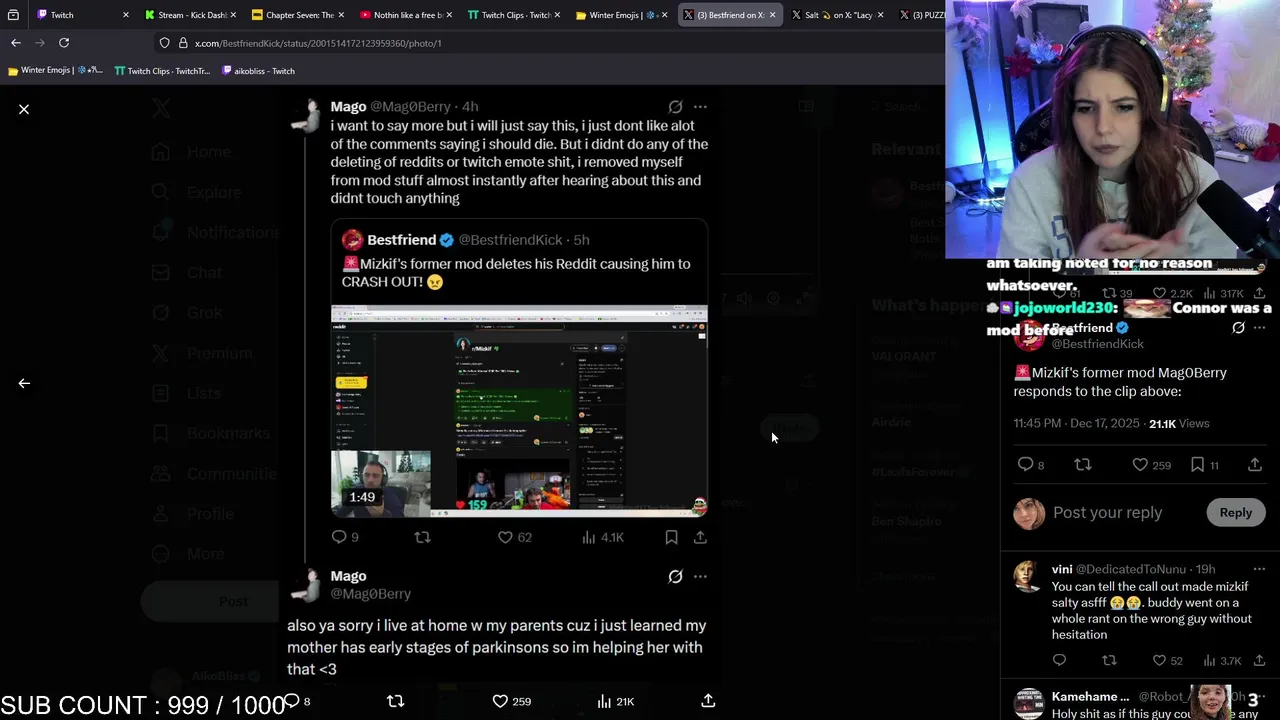Repost Bestfriend post from right panel
Image resolution: width=1280 pixels, height=720 pixels.
tap(1083, 465)
